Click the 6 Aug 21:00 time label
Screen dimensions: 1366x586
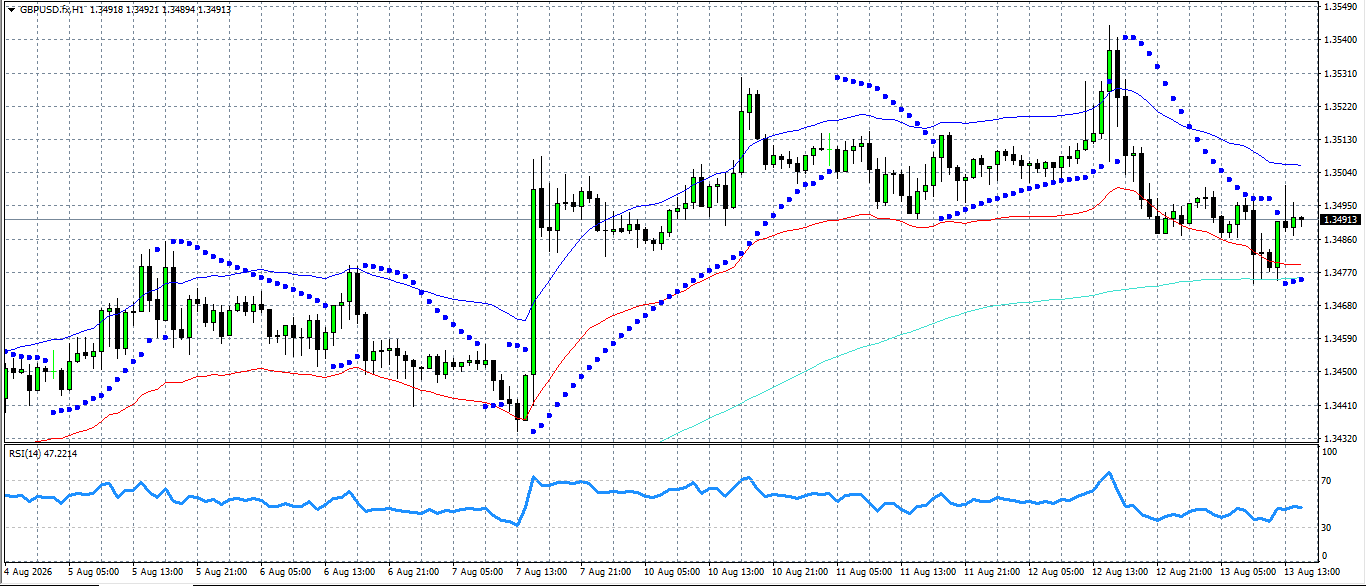(x=413, y=572)
